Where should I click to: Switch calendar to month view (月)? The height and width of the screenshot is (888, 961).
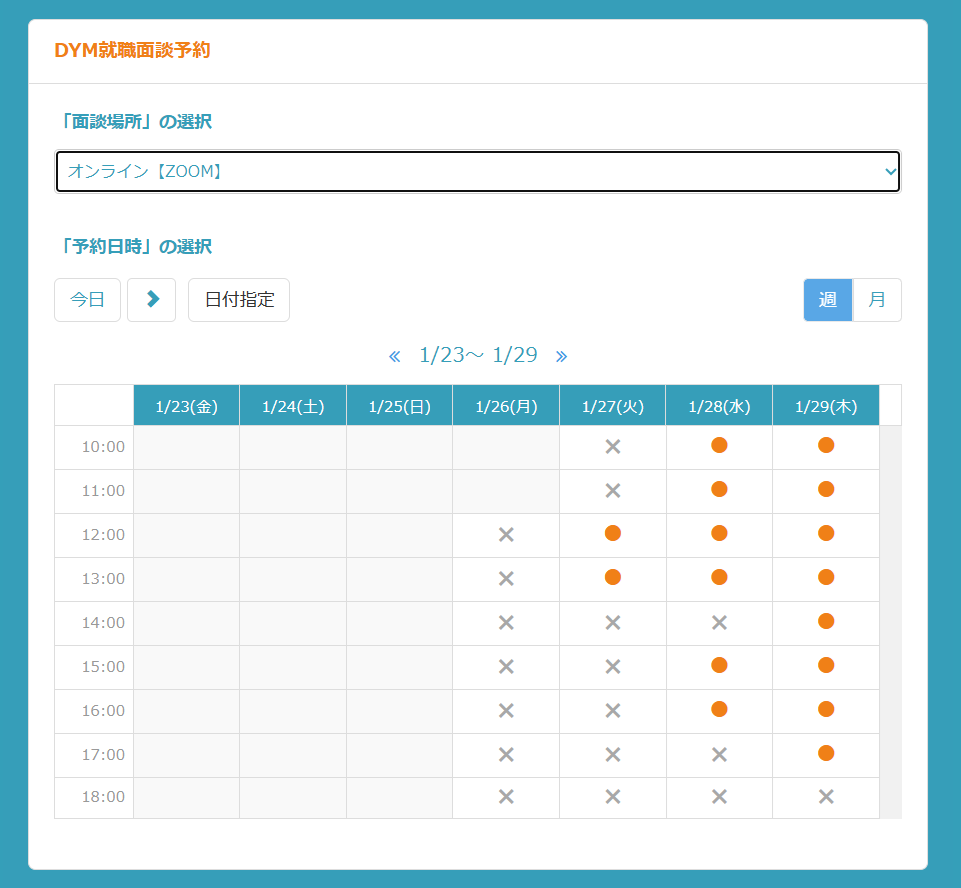pos(877,300)
